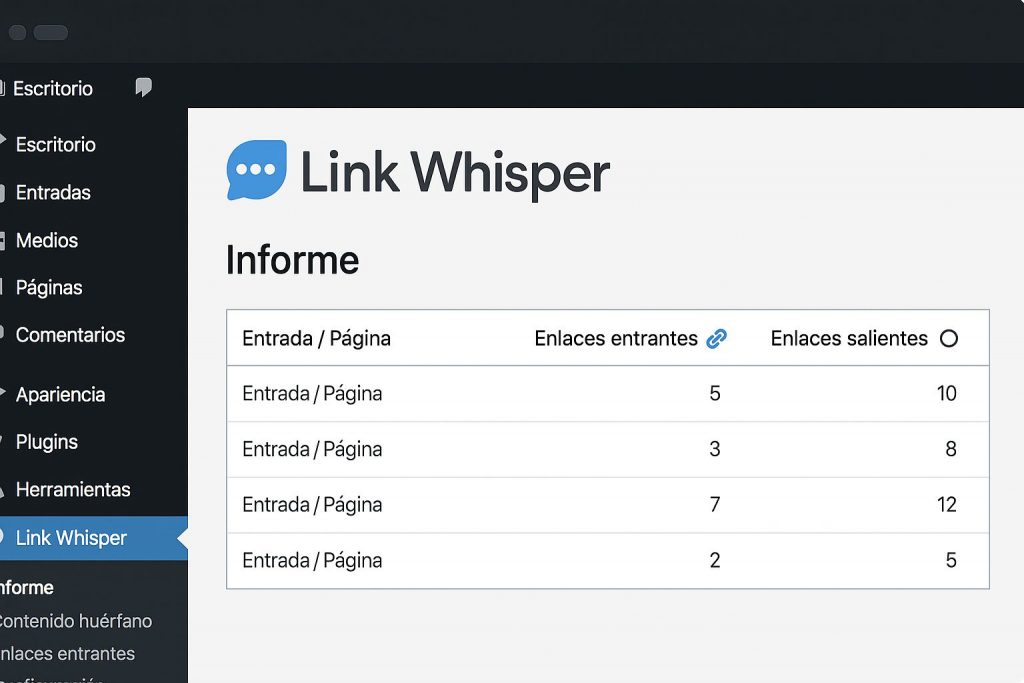Navigate to Enlaces entrantes submenu link
This screenshot has height=683, width=1024.
[67, 653]
